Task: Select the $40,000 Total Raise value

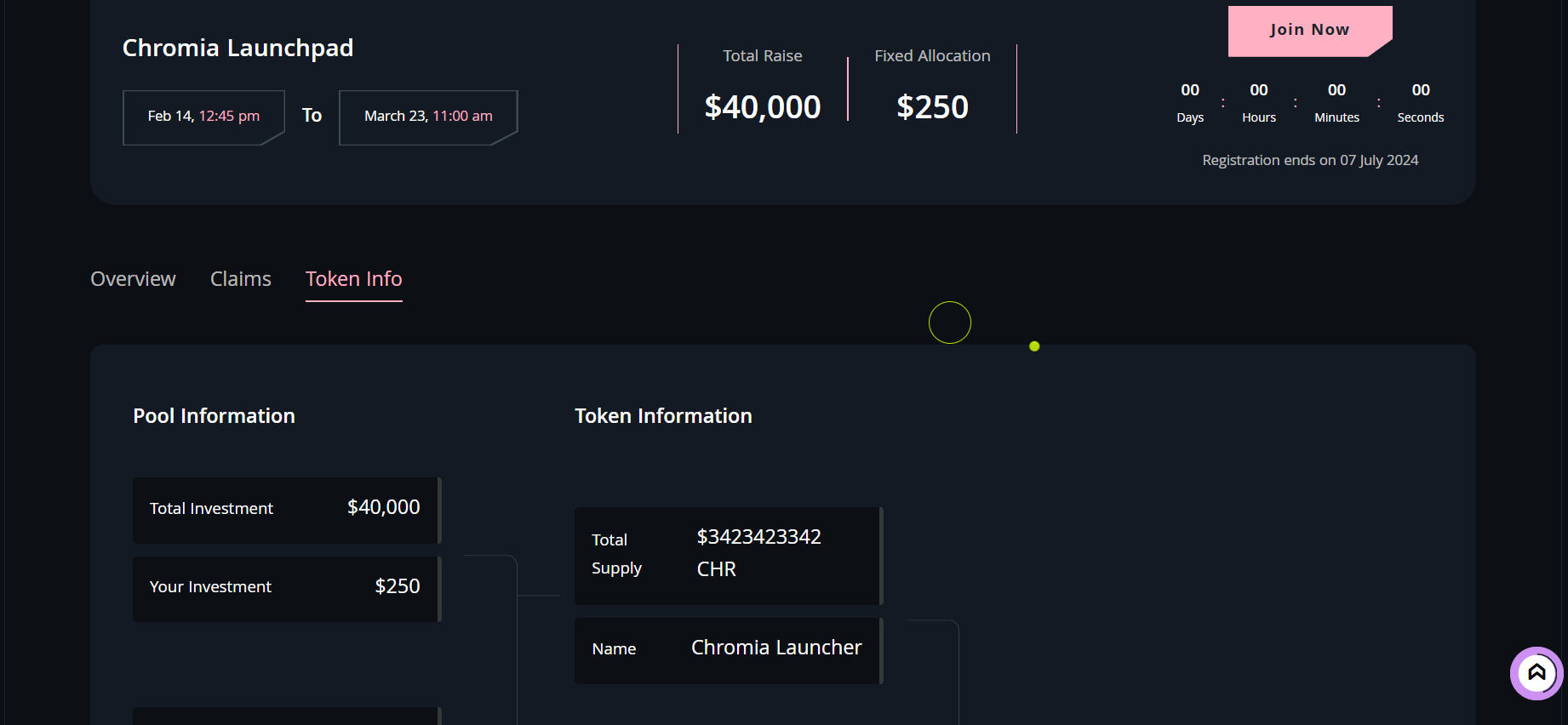Action: (x=762, y=107)
